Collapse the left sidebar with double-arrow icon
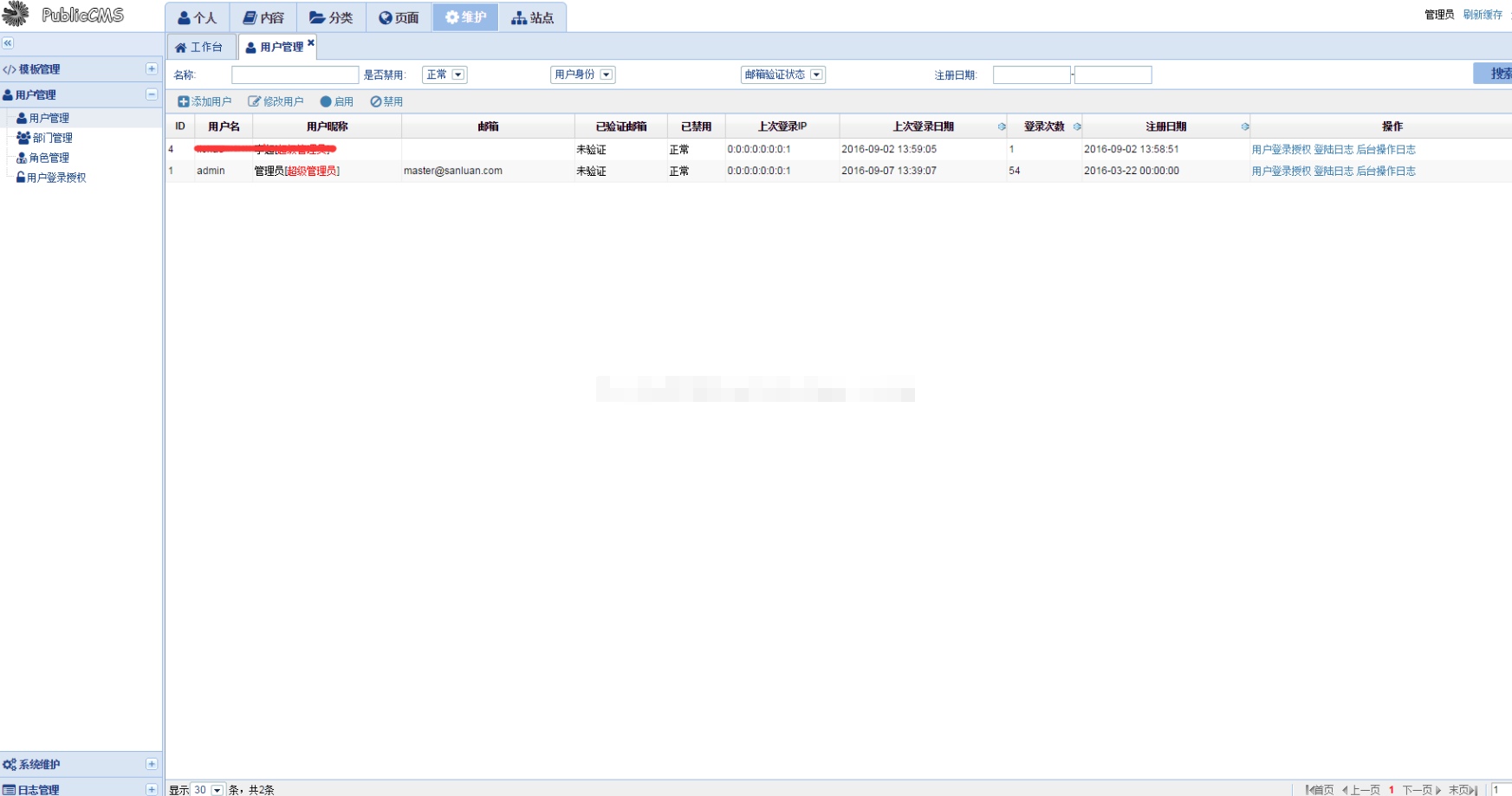The height and width of the screenshot is (796, 1512). click(x=8, y=43)
